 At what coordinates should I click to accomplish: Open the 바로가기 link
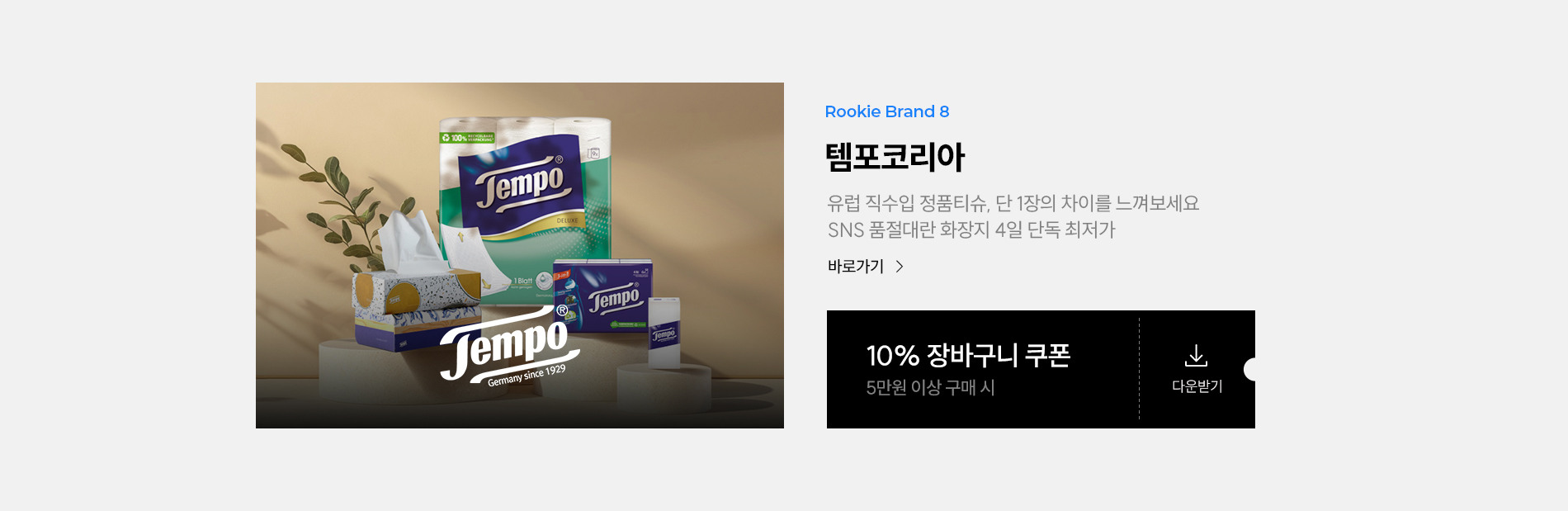[x=856, y=266]
